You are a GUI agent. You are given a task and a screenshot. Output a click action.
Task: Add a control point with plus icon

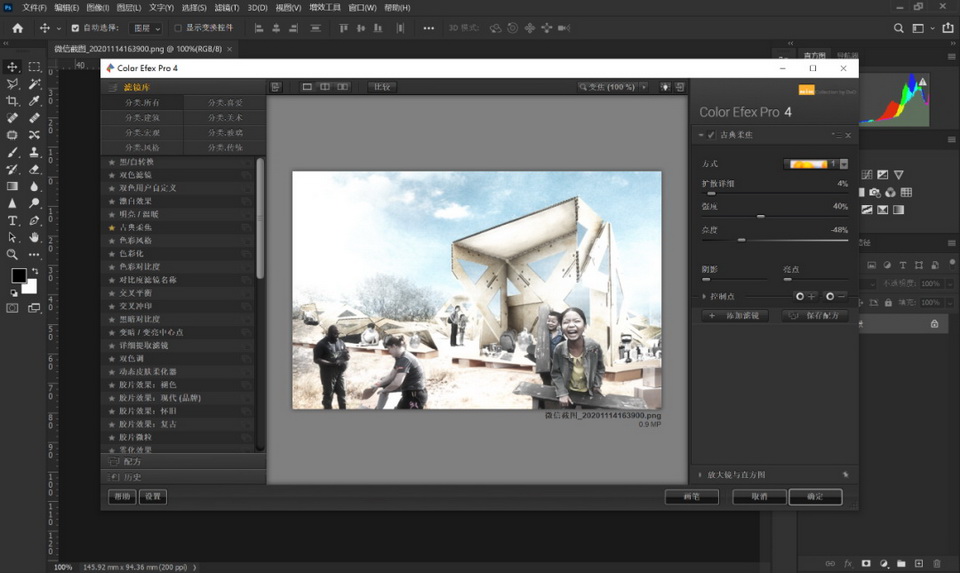(x=805, y=296)
